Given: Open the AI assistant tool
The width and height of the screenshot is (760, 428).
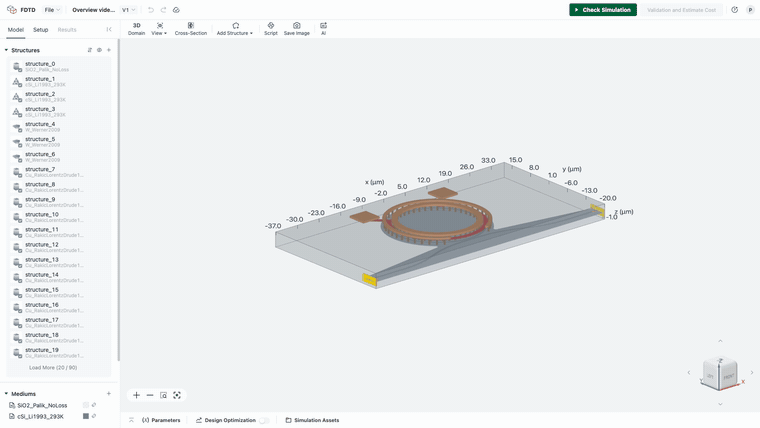Looking at the screenshot, I should [x=323, y=29].
